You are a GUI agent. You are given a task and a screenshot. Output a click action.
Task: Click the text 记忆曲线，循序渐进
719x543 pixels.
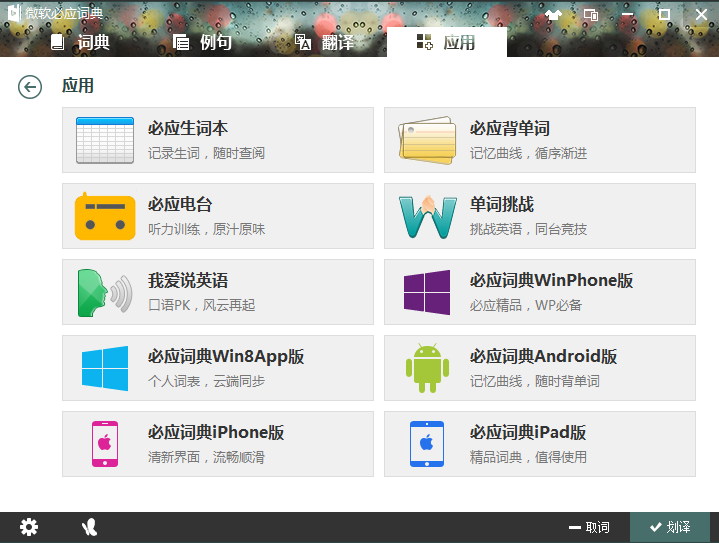click(528, 153)
